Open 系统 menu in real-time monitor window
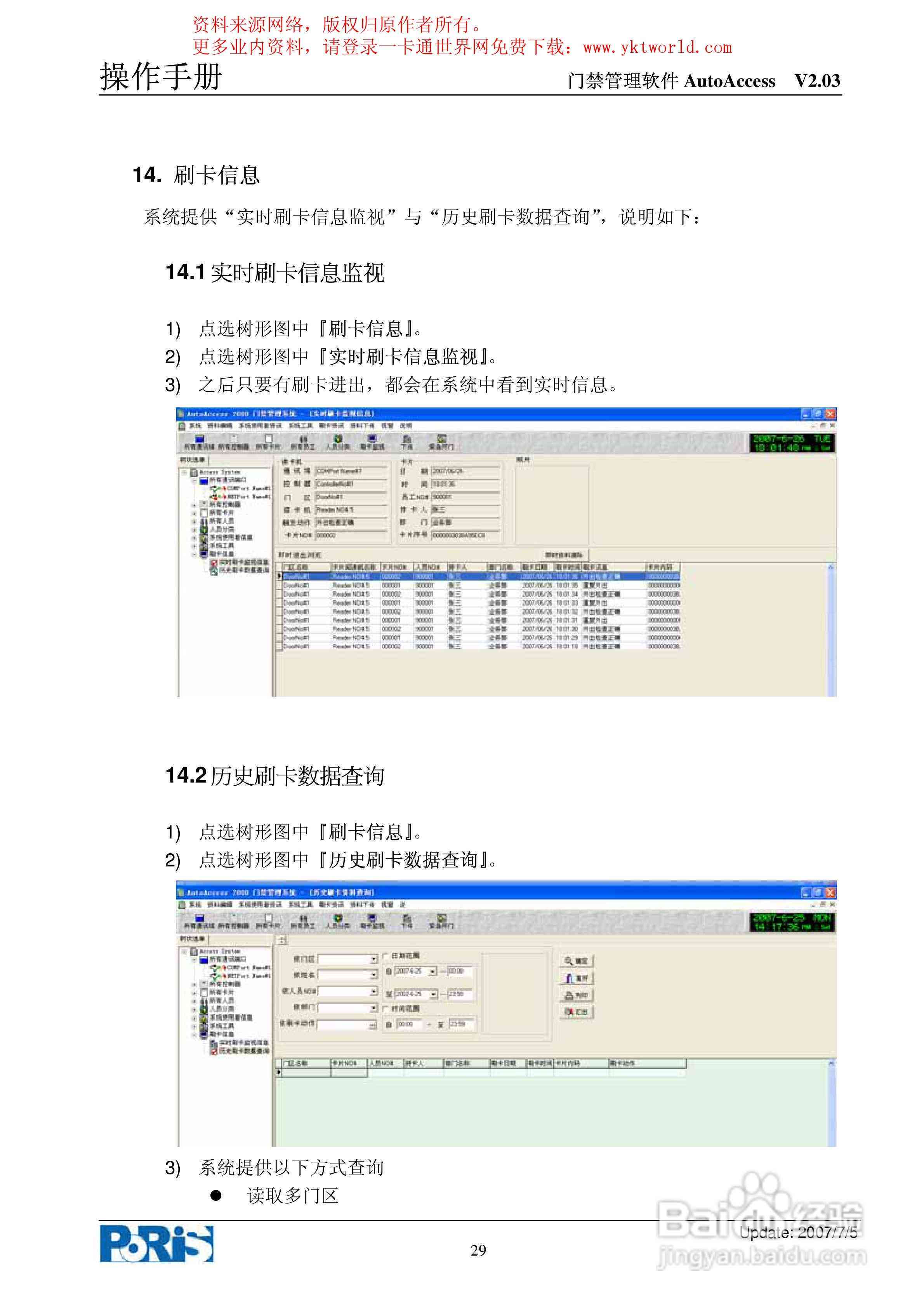Screen dimensions: 924x1308 [x=195, y=426]
